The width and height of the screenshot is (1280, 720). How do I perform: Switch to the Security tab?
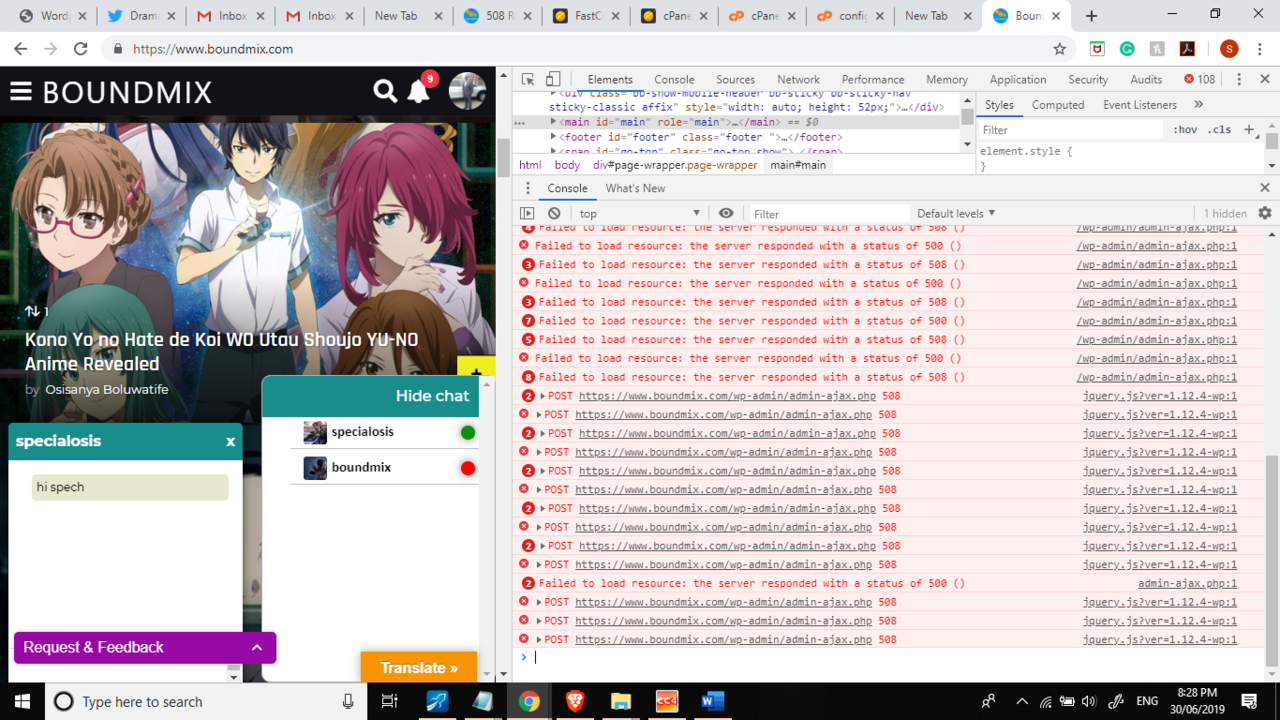1088,79
